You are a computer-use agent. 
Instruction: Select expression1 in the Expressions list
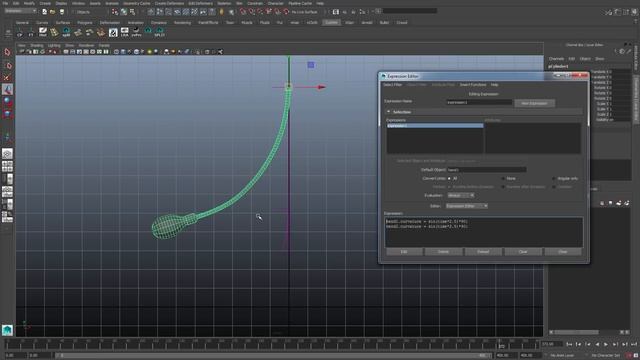click(x=435, y=126)
